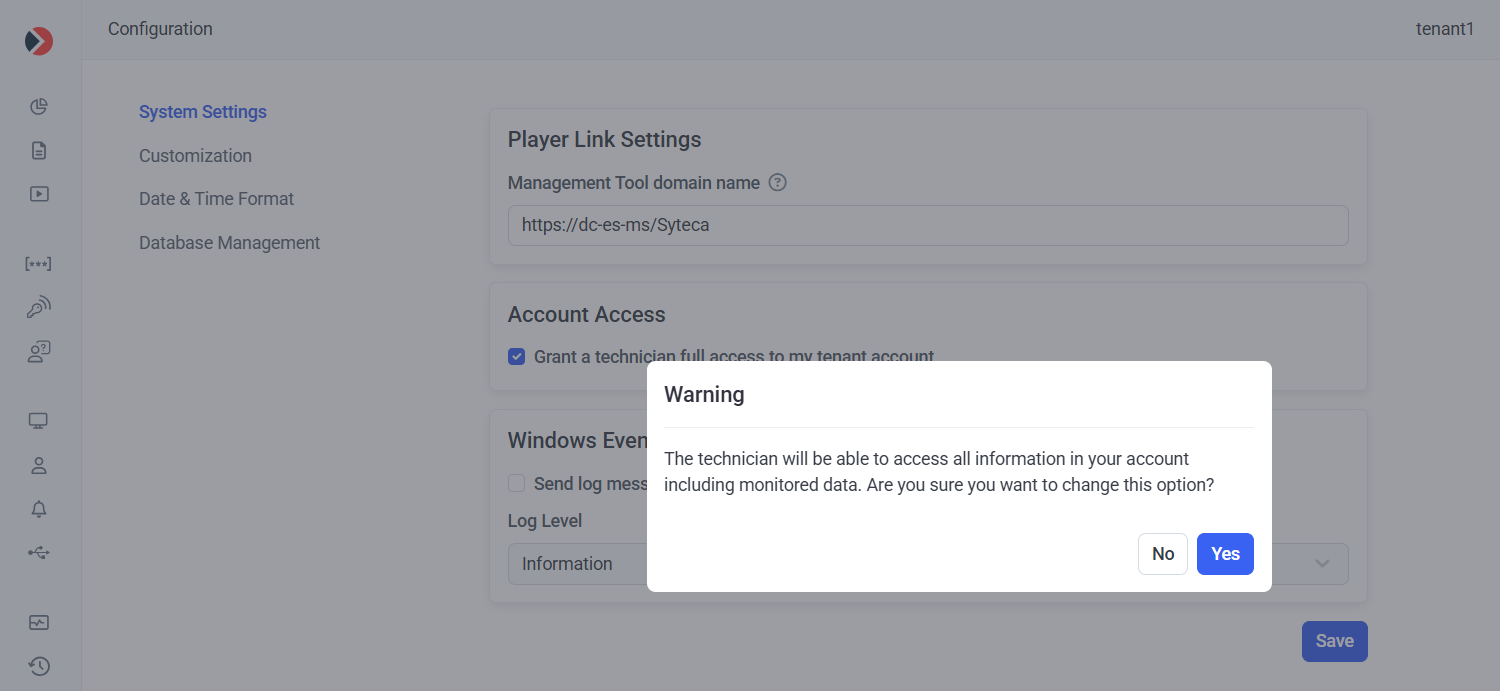Open the user person sidebar icon

(39, 465)
